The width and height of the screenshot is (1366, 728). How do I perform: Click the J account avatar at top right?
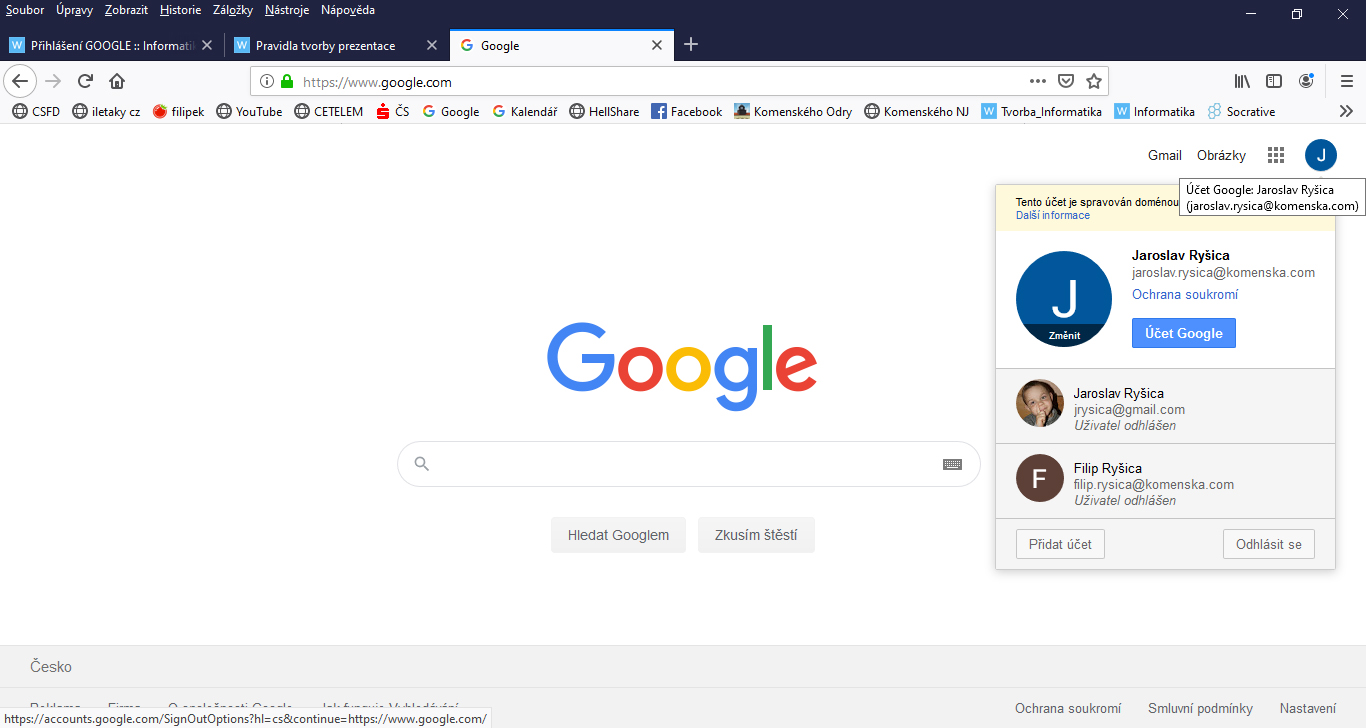click(1320, 155)
